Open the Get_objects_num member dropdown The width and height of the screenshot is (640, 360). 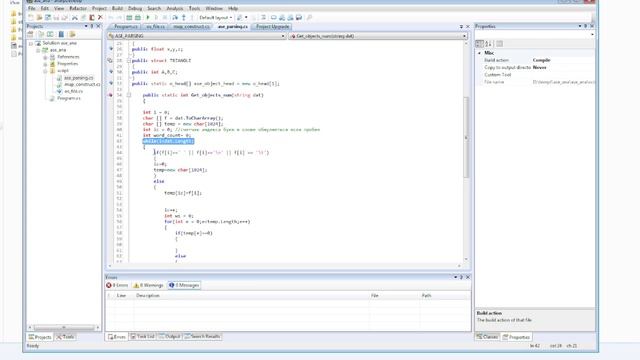(378, 36)
